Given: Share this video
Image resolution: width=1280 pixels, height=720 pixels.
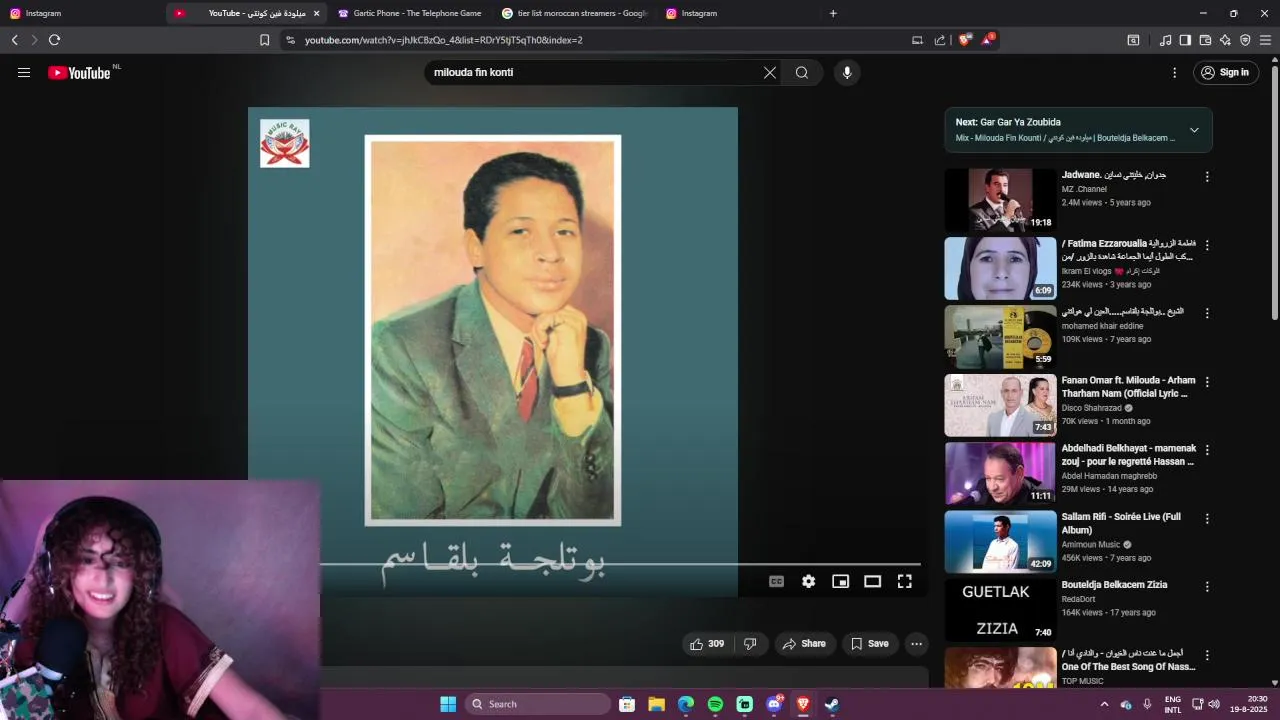Looking at the screenshot, I should click(x=804, y=644).
